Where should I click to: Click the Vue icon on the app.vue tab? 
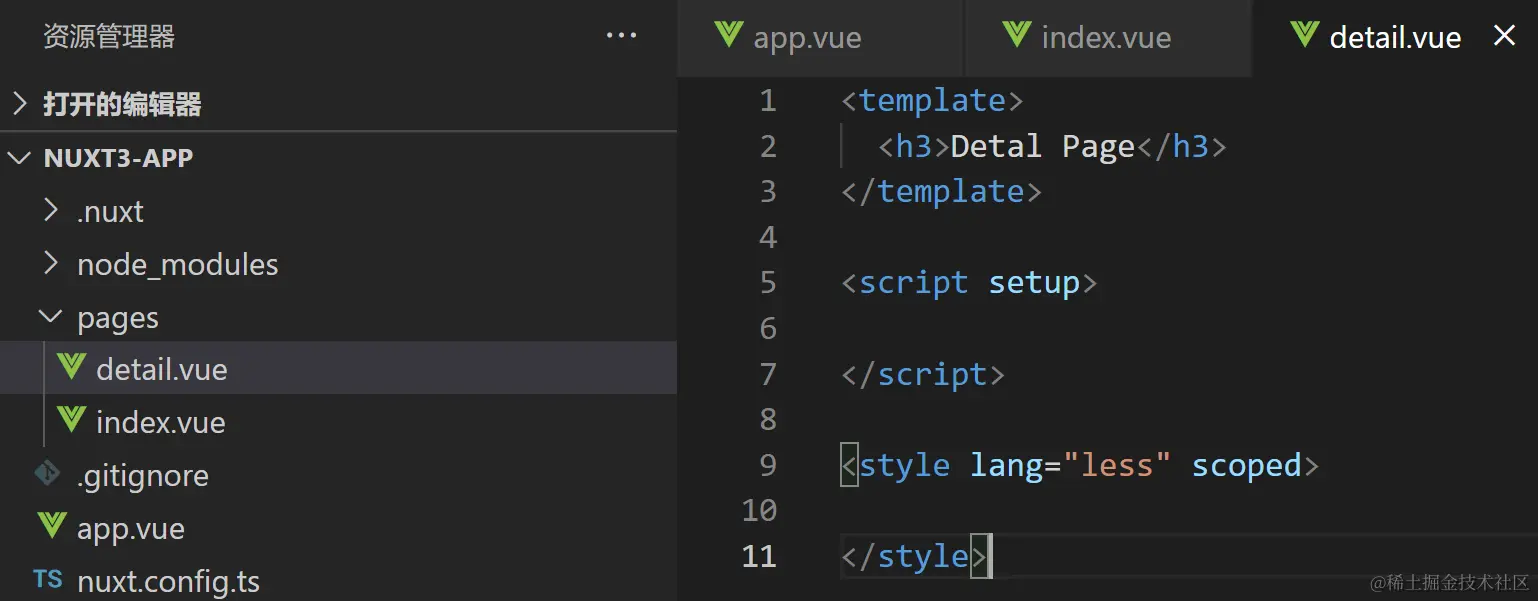tap(729, 36)
